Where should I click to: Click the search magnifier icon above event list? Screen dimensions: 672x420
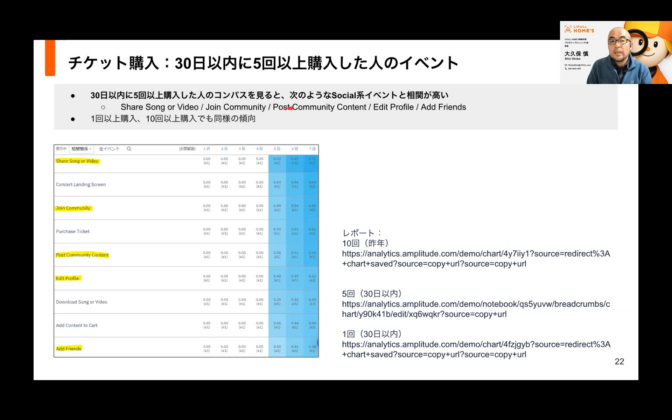129,148
